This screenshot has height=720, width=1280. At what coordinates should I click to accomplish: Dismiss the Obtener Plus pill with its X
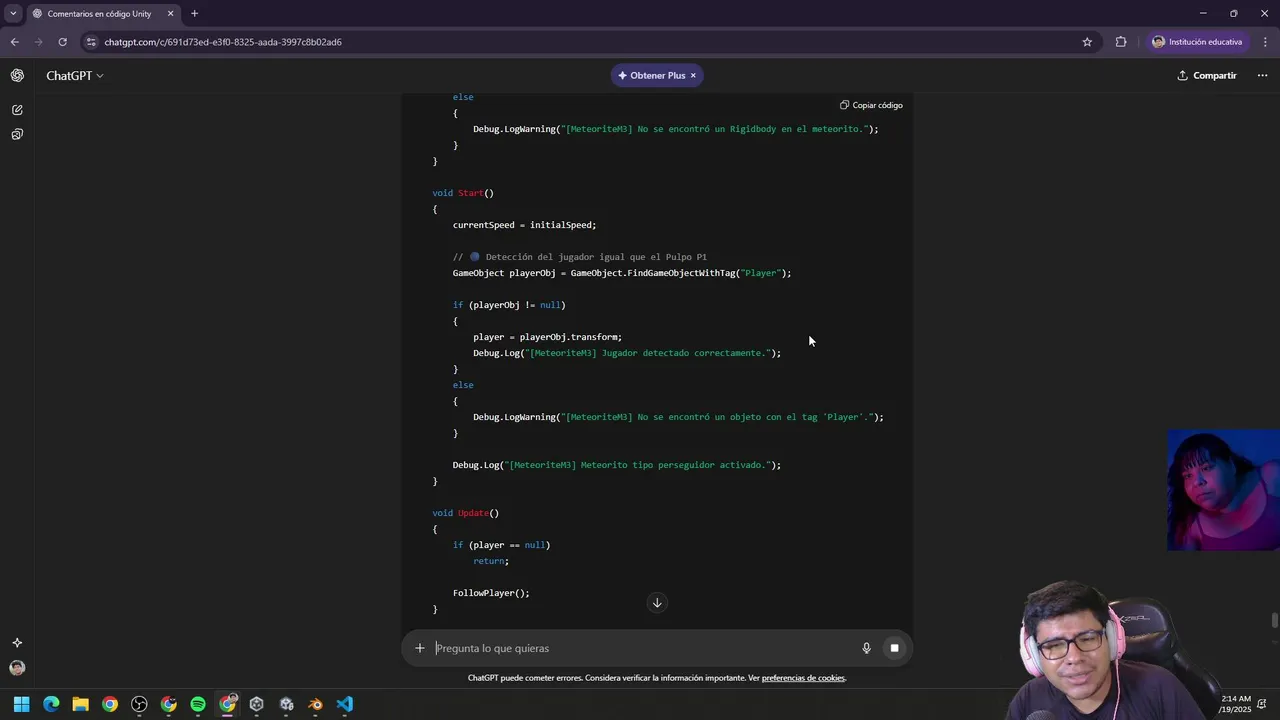click(x=693, y=76)
